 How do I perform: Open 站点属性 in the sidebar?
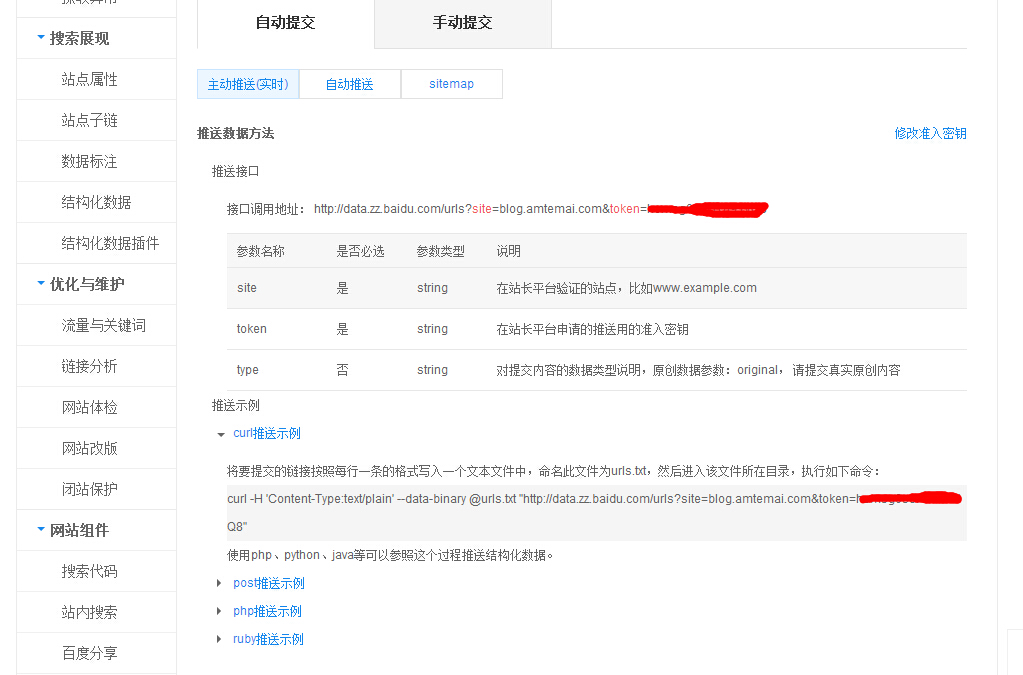89,79
